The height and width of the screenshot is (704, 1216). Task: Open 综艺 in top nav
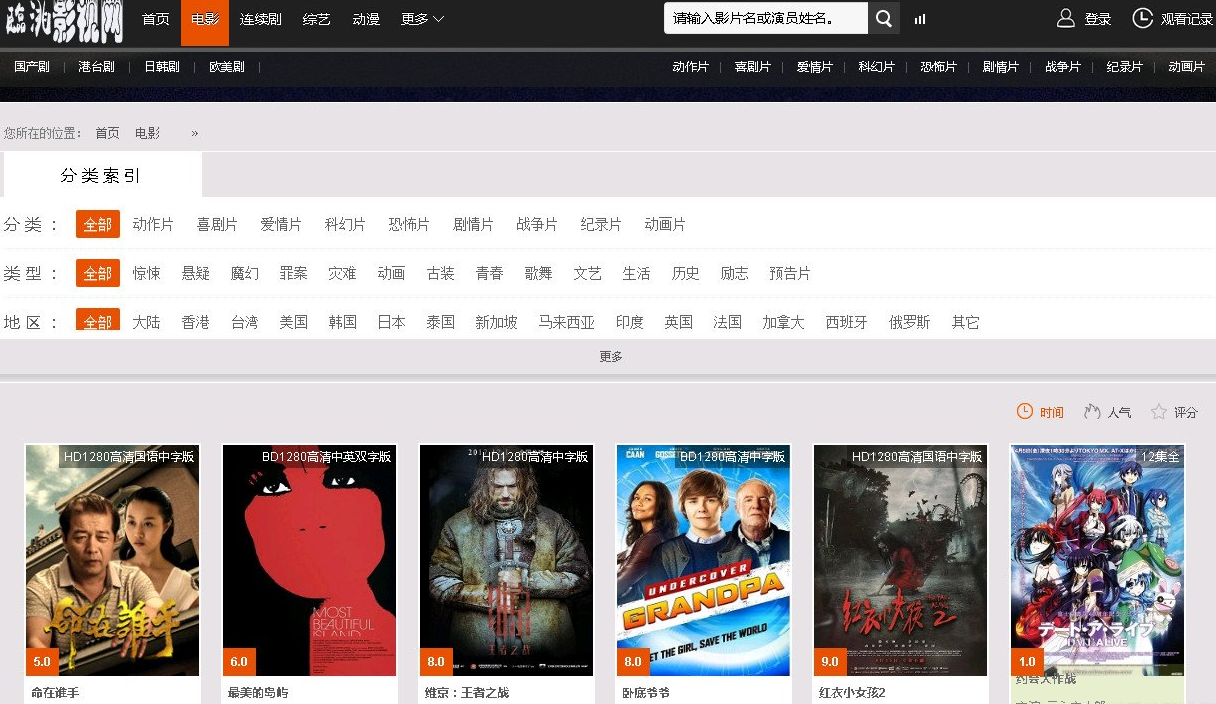click(317, 19)
